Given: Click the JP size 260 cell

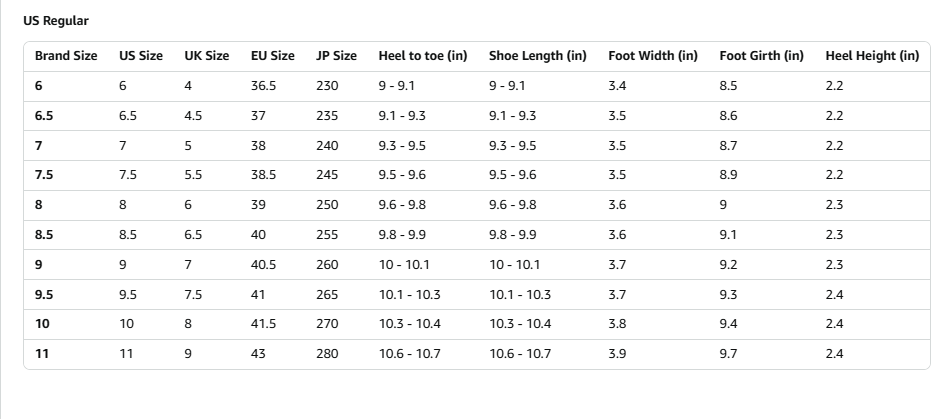Looking at the screenshot, I should [327, 265].
